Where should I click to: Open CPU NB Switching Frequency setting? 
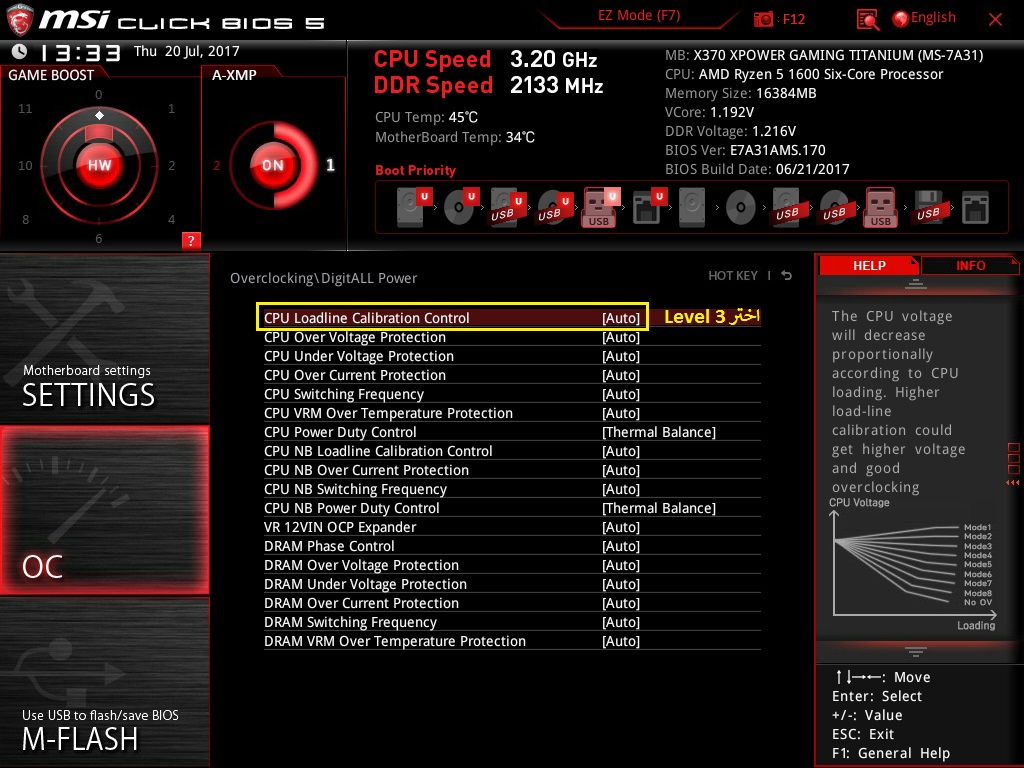(512, 488)
